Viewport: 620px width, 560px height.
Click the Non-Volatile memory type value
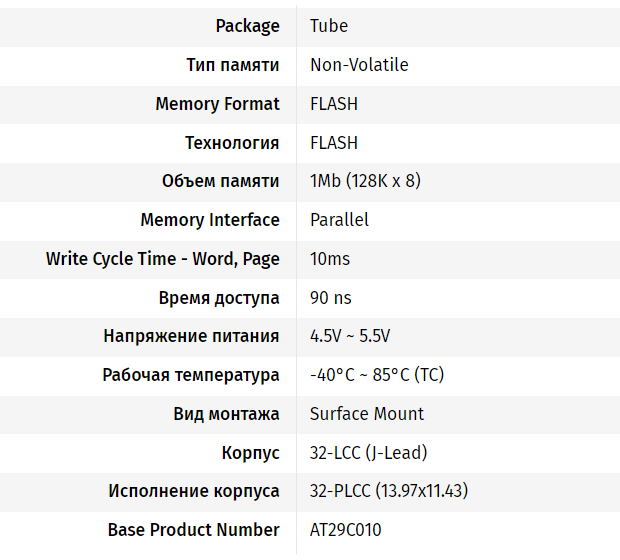pyautogui.click(x=359, y=65)
